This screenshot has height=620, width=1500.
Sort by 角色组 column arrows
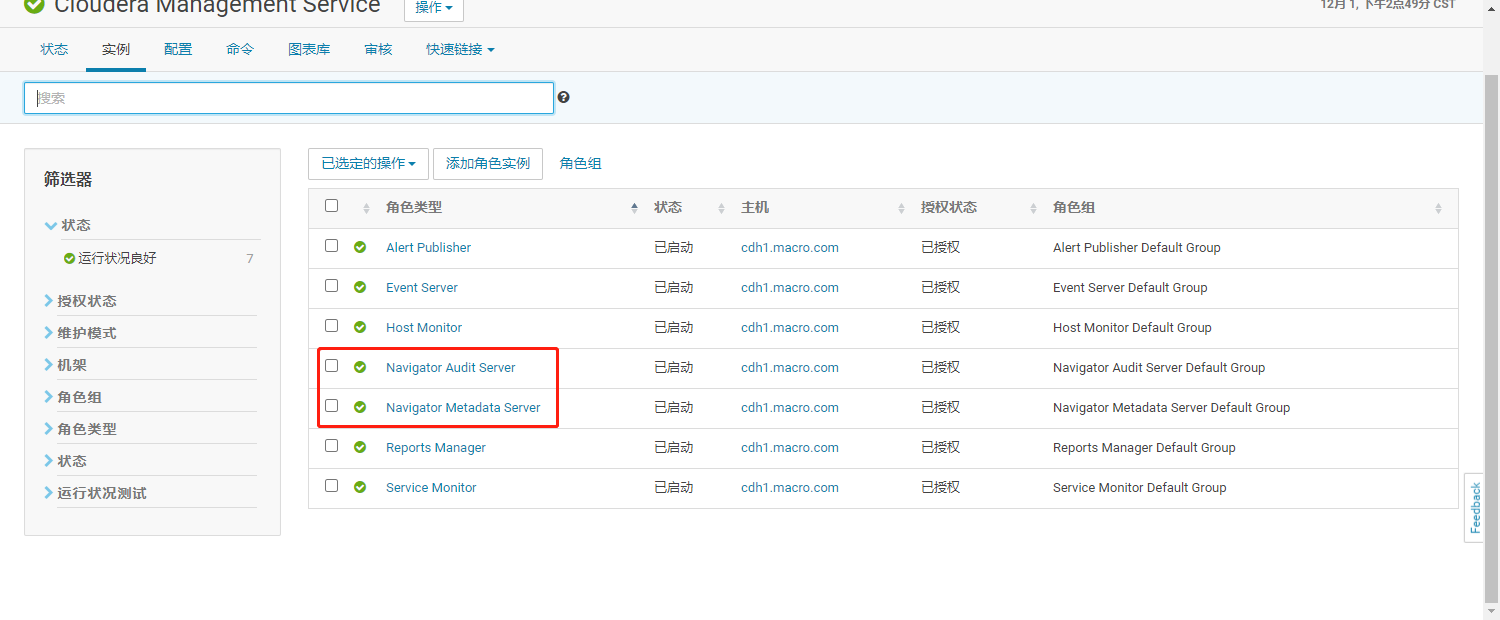(x=1438, y=208)
